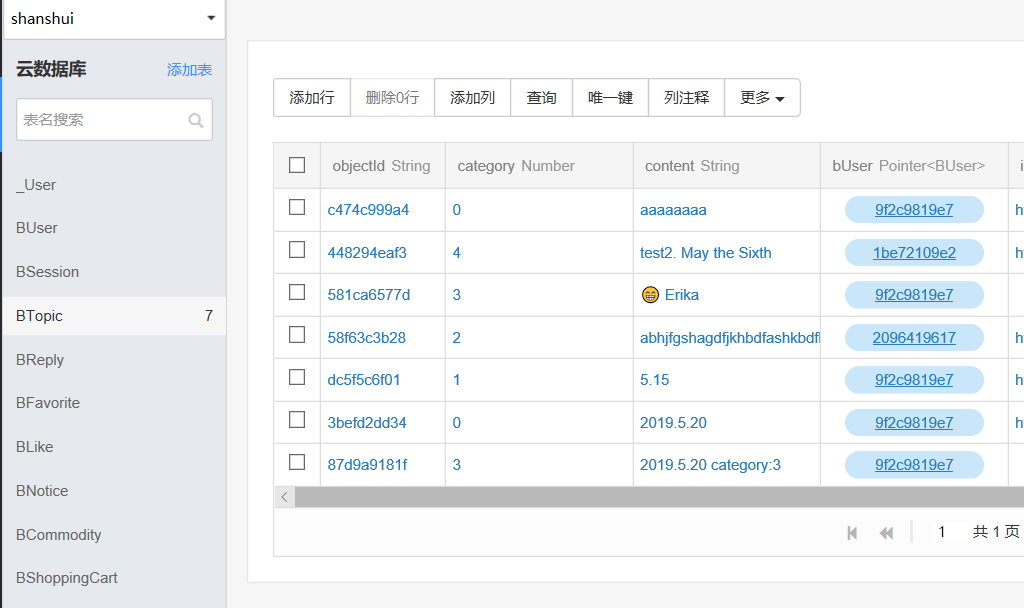The width and height of the screenshot is (1024, 608).
Task: Open pointer 2096419617 link
Action: [x=914, y=338]
